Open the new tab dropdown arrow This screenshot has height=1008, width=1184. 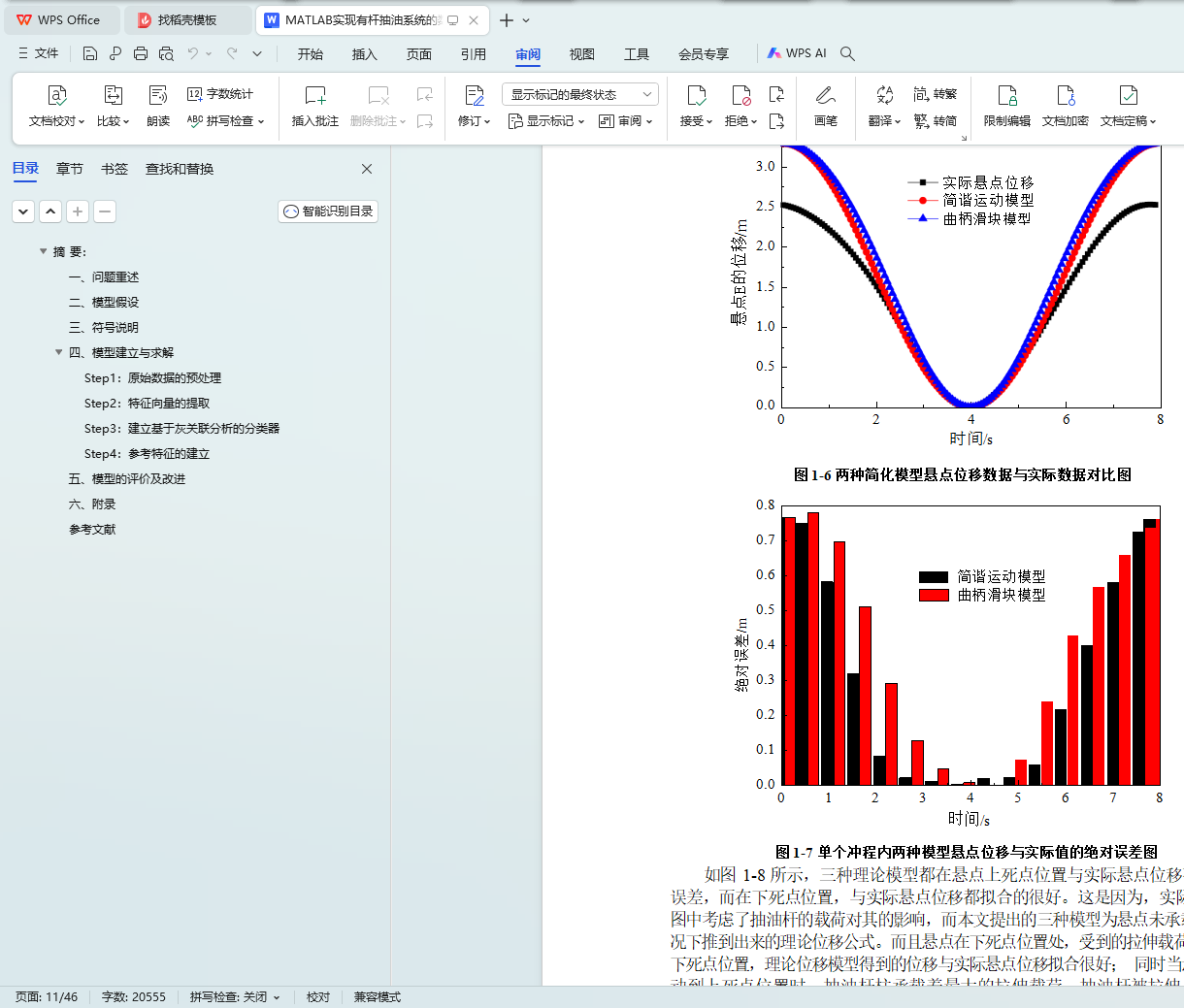pyautogui.click(x=526, y=20)
